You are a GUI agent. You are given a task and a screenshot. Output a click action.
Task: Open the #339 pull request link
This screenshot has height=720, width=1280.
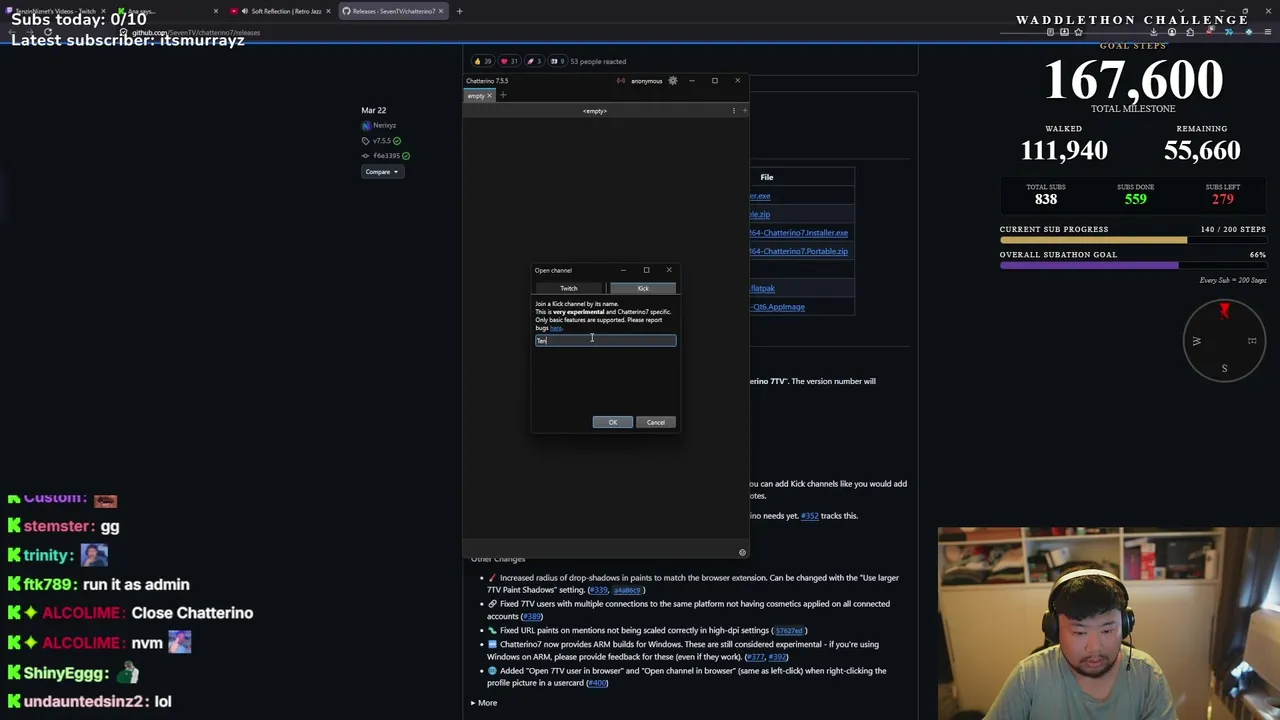click(x=598, y=590)
